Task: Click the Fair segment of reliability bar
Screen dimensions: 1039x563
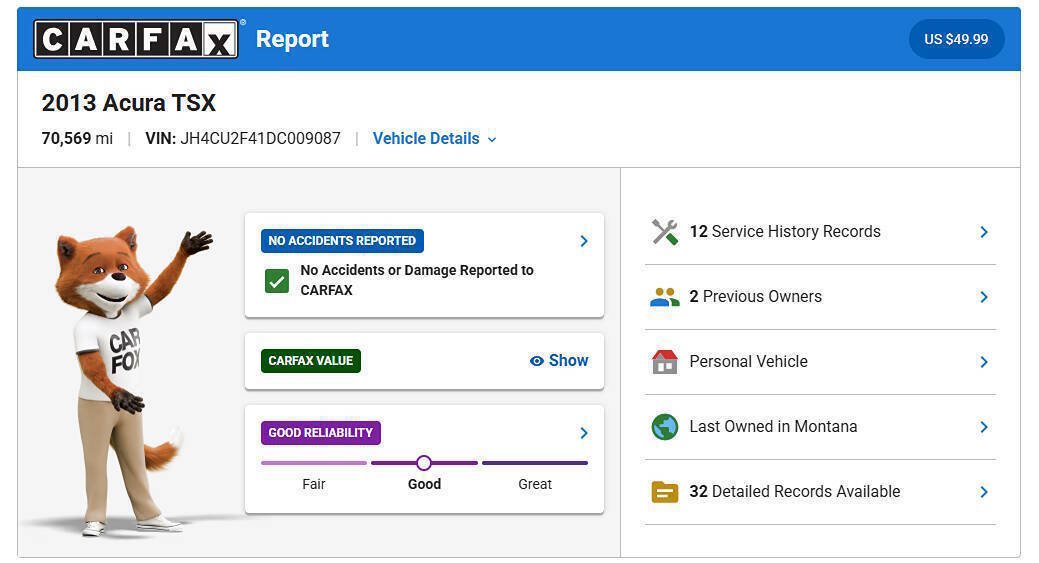Action: pyautogui.click(x=314, y=463)
